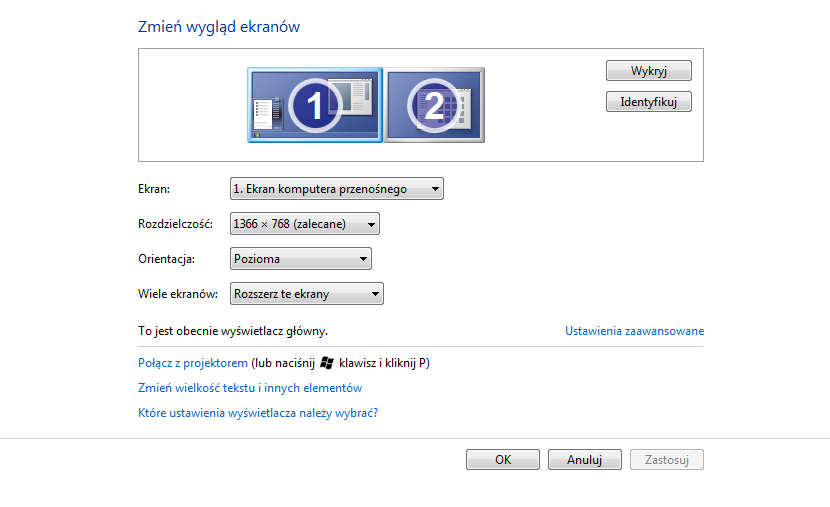Screen dimensions: 830x507
Task: Click the Identyfikuj button
Action: (x=648, y=102)
